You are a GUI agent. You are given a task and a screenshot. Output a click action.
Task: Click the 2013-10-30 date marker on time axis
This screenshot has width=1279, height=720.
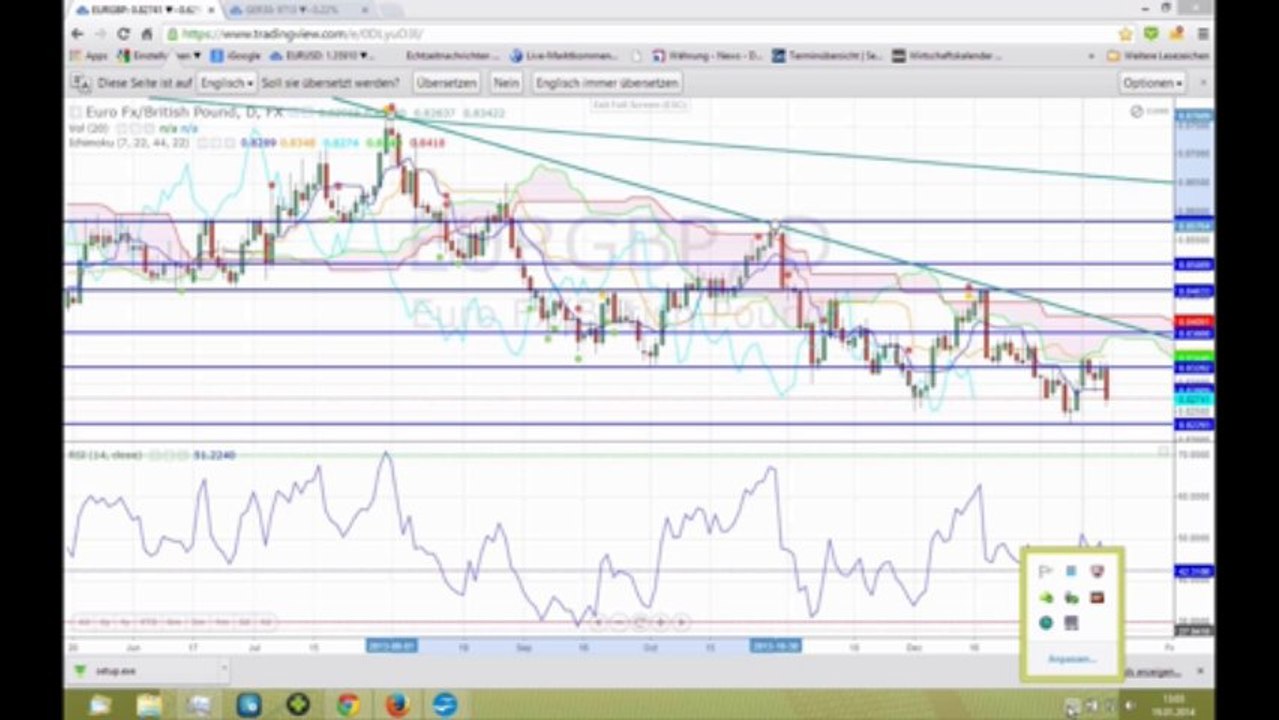click(x=776, y=646)
